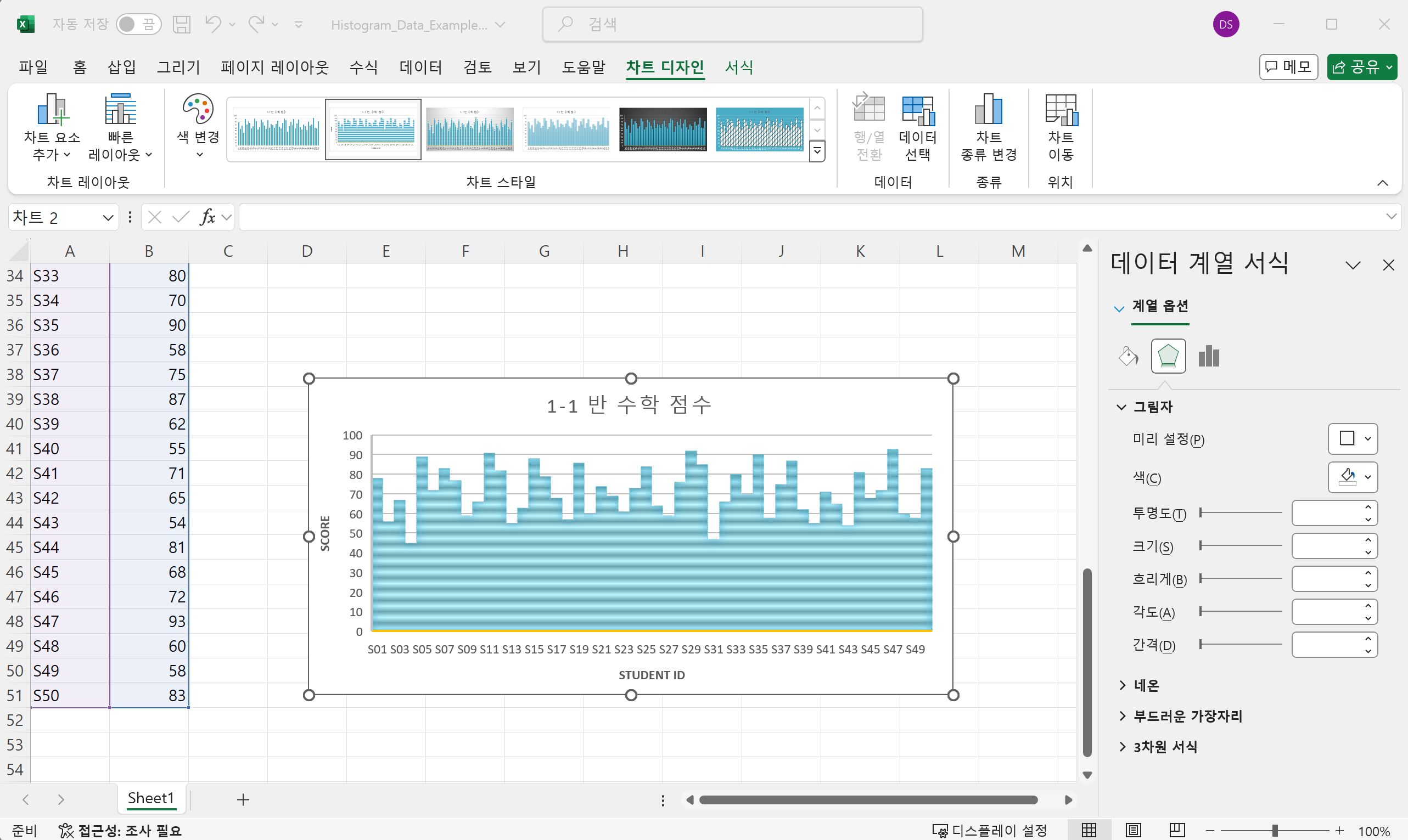Click the Change Colors (색 변경) palette icon
The height and width of the screenshot is (840, 1408).
(198, 109)
